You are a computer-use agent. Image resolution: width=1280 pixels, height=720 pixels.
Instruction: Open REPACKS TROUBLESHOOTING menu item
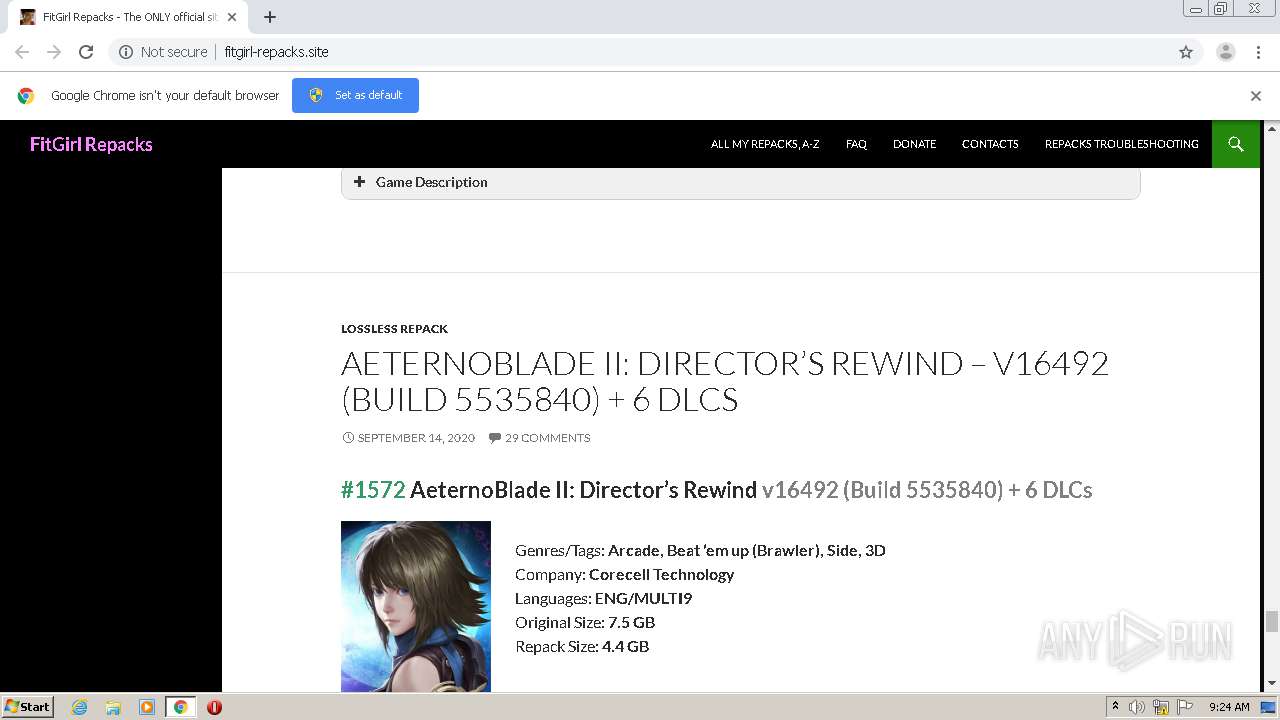click(1122, 144)
